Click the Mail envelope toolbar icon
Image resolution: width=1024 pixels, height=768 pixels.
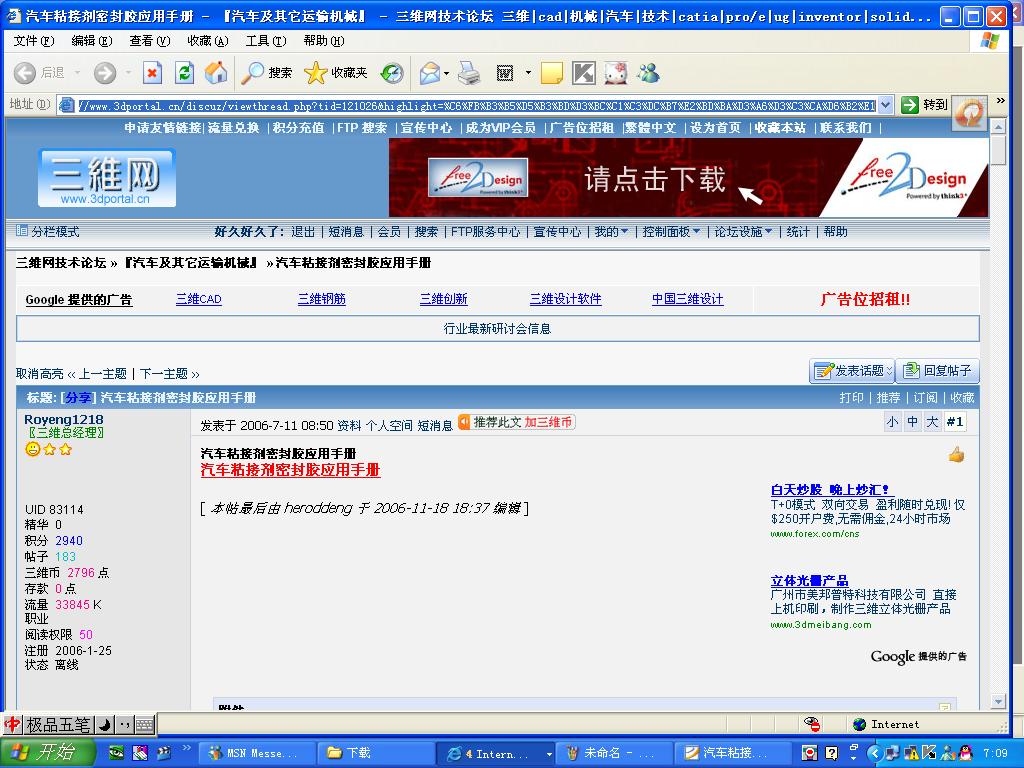point(430,72)
